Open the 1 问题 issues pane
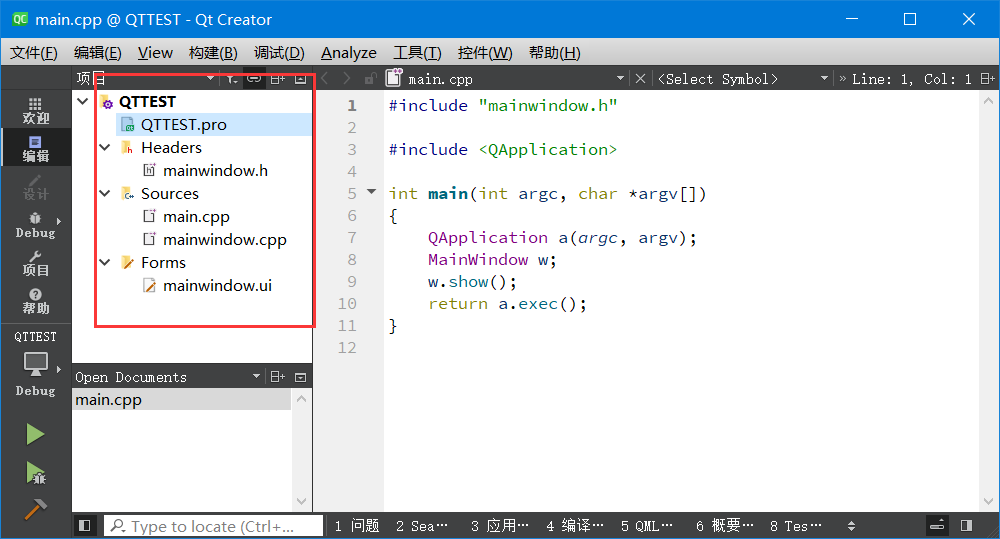Viewport: 1000px width, 539px height. [357, 526]
